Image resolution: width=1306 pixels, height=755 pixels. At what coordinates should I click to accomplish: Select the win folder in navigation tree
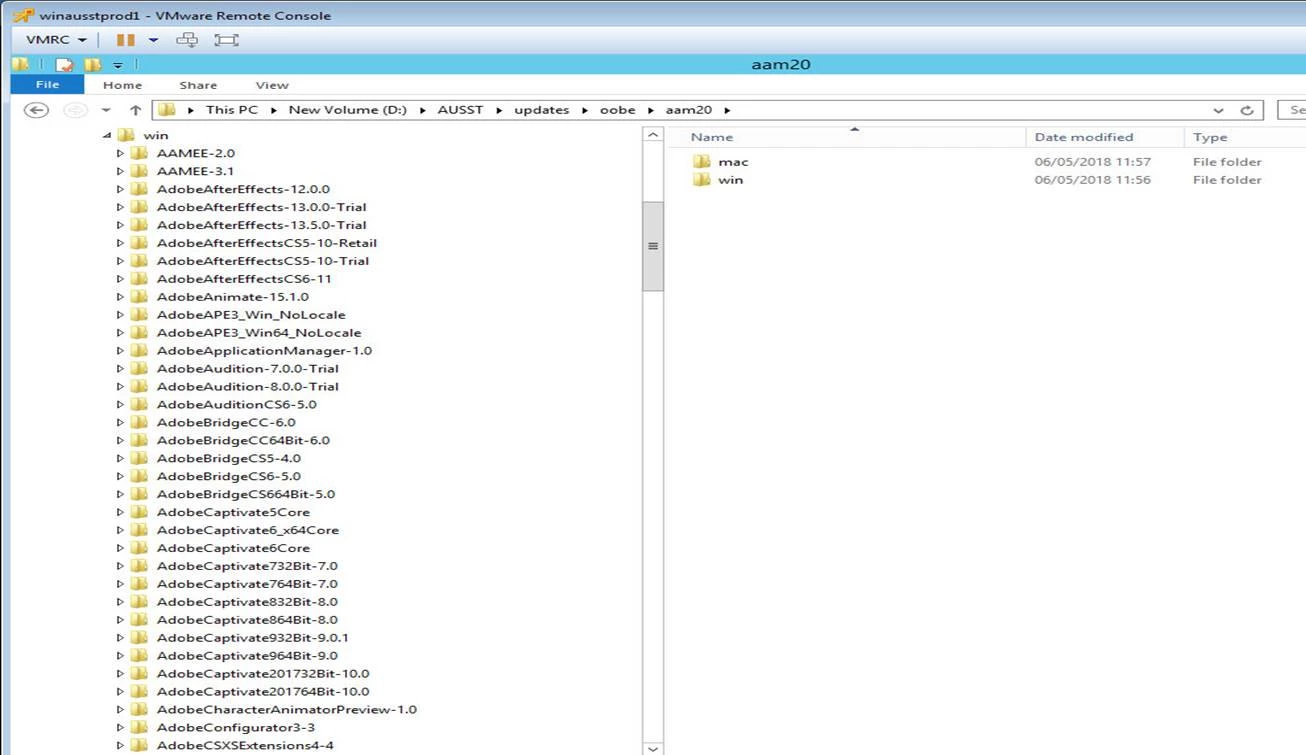156,135
